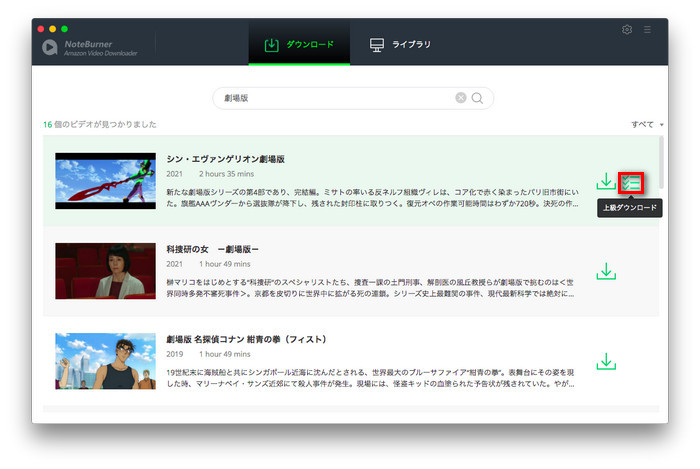Screen dimensions: 700x469
Task: Click the 2 hours 35 mins duration
Action: coord(226,174)
